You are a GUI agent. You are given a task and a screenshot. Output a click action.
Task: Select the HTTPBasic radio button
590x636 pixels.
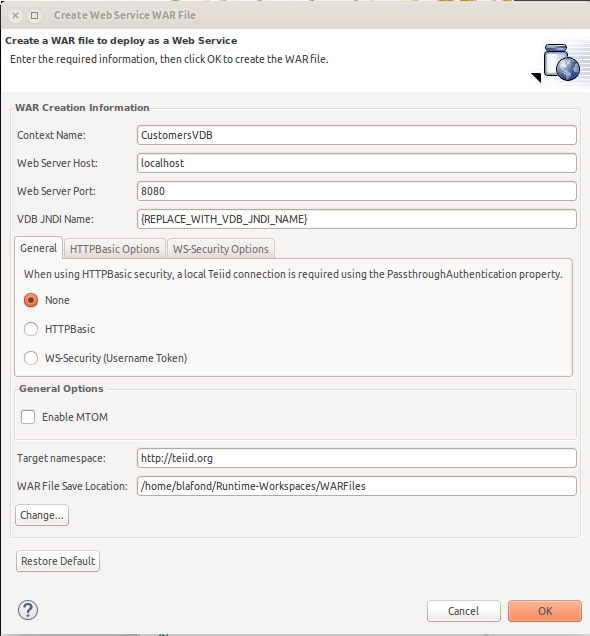pos(31,329)
